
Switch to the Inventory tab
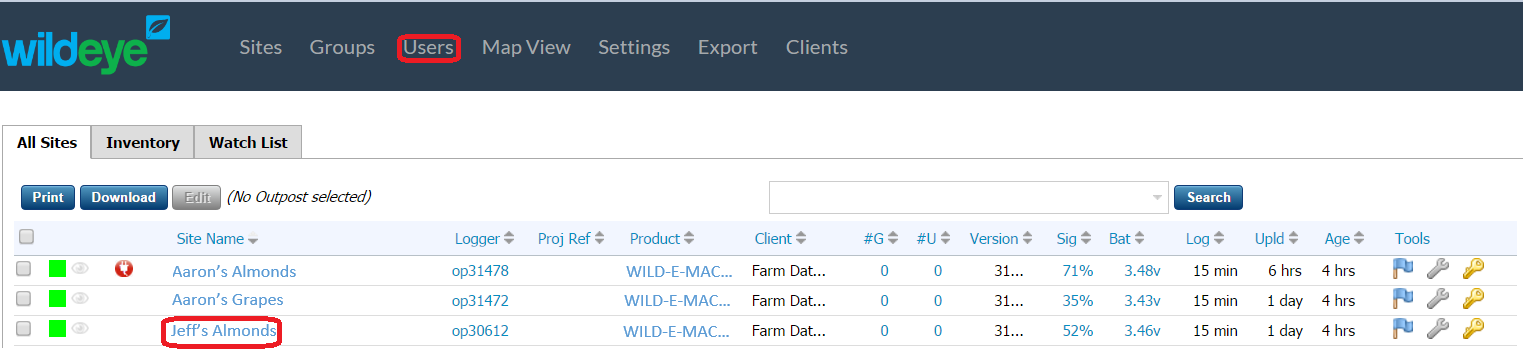coord(143,142)
